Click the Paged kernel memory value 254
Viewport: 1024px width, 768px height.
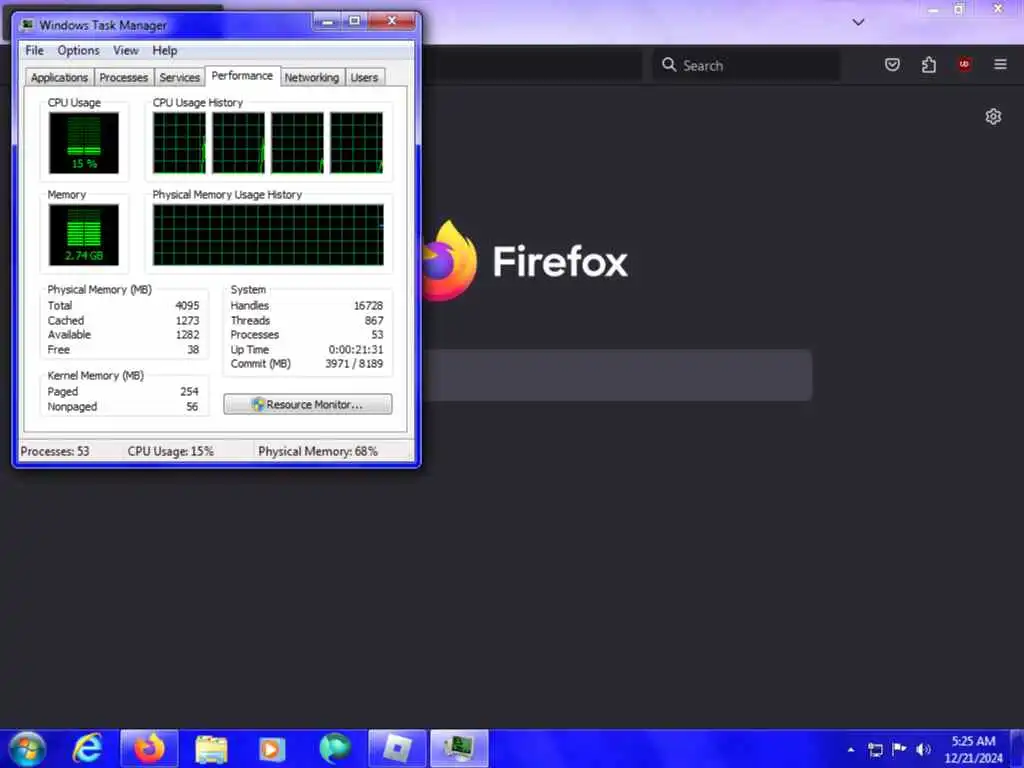189,392
